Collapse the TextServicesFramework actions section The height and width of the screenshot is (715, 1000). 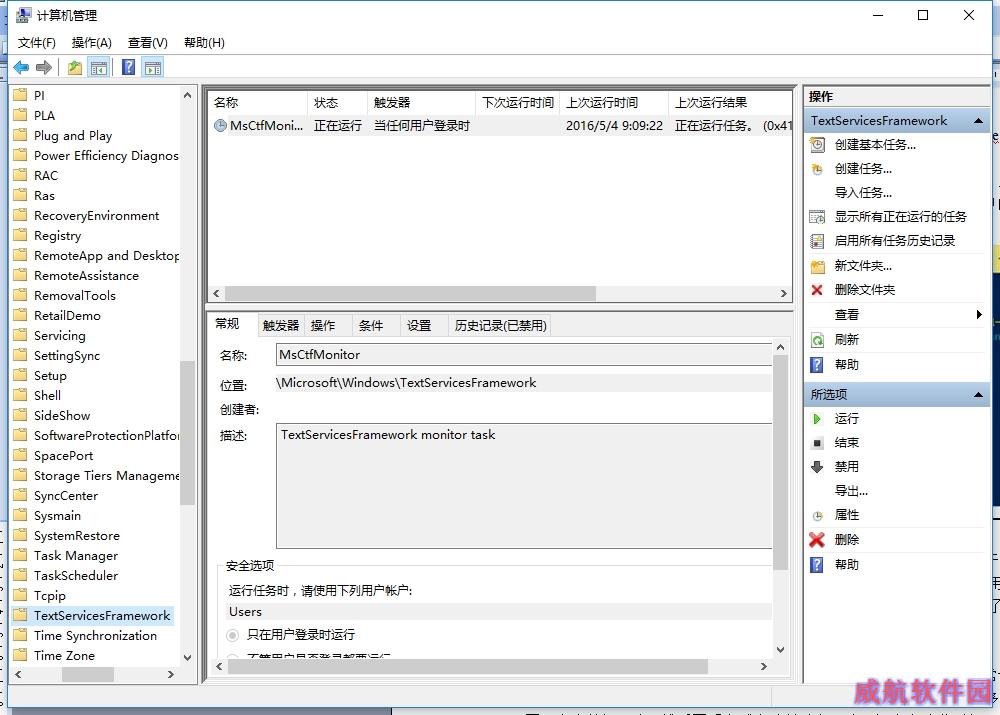pos(978,121)
